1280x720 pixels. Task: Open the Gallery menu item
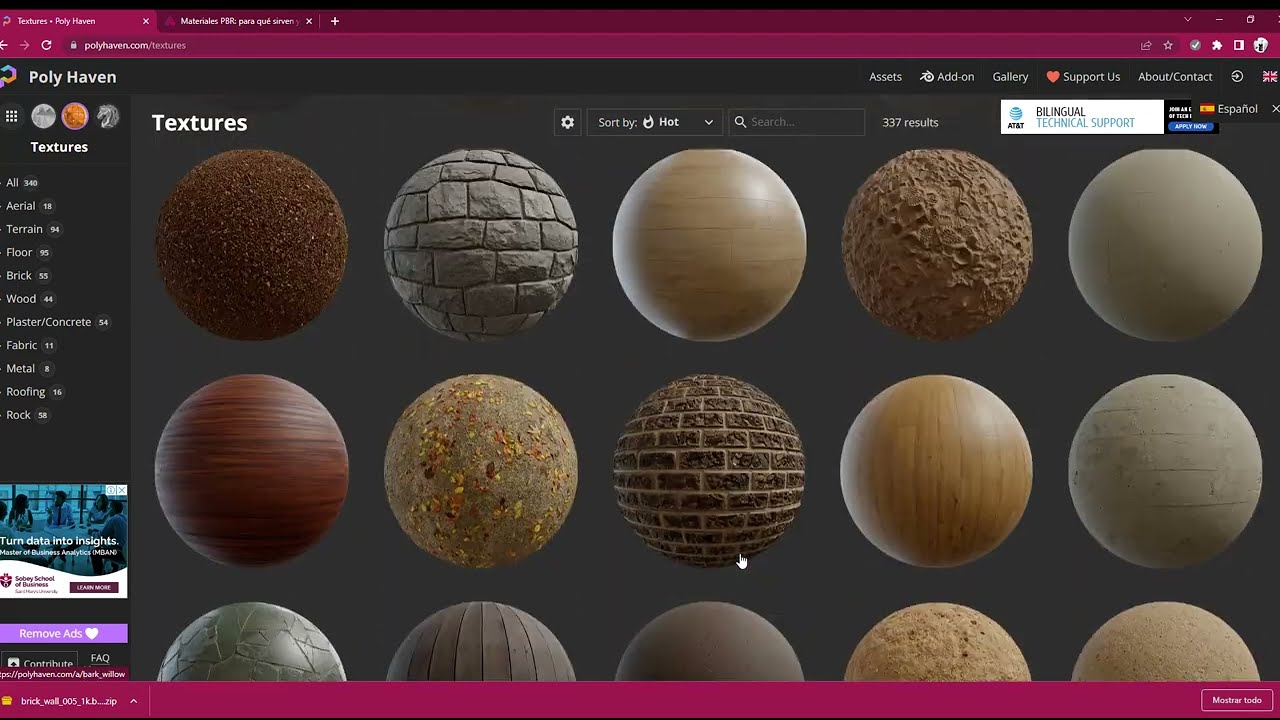[1010, 77]
